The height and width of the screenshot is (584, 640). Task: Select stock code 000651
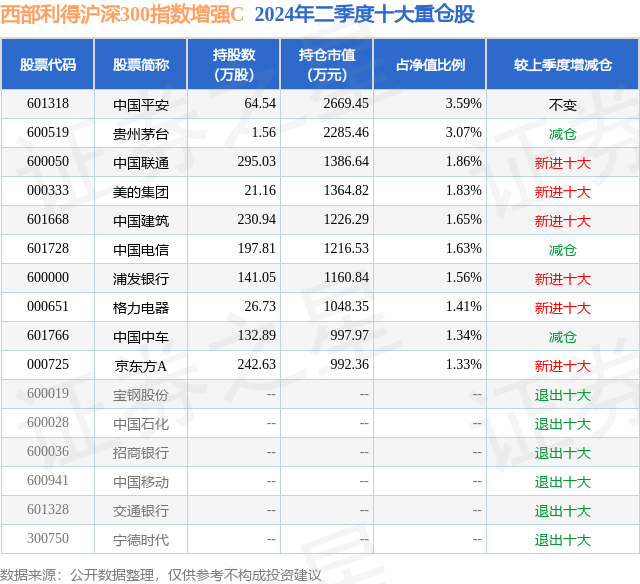click(48, 306)
